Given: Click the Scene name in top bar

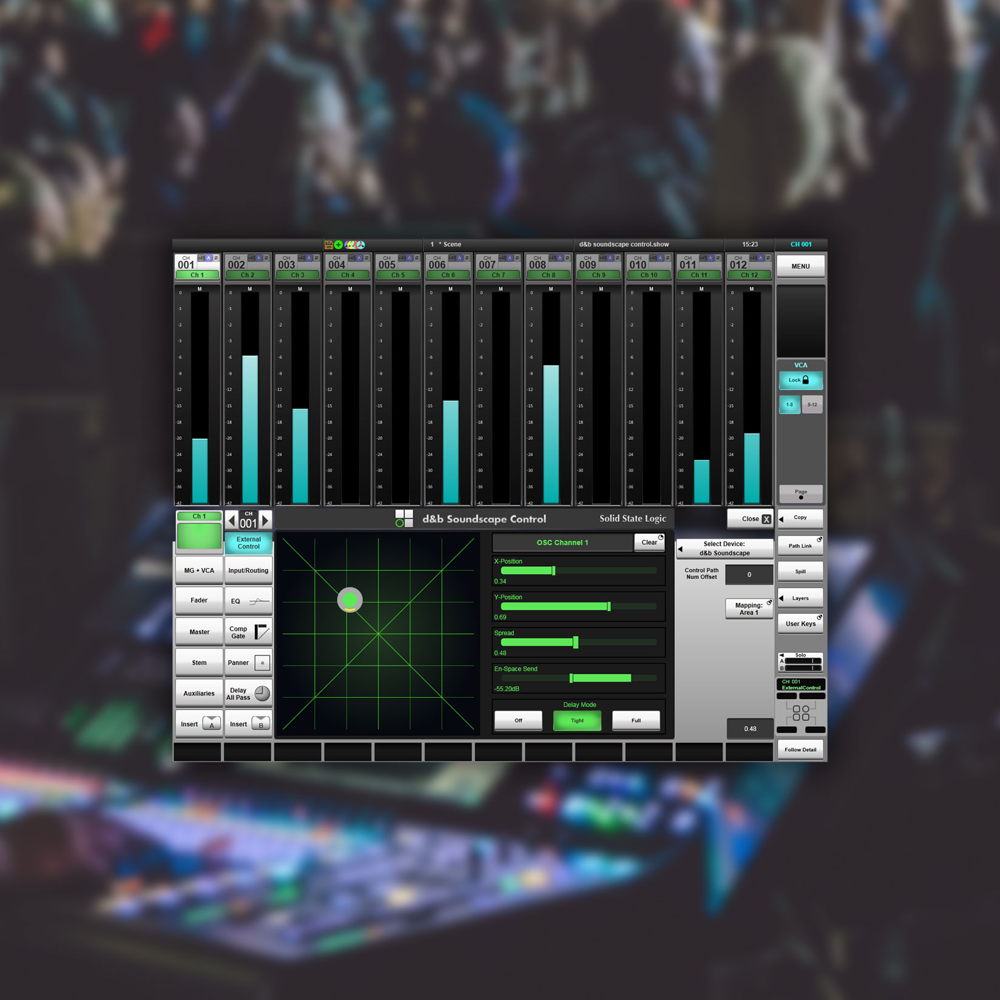Looking at the screenshot, I should point(452,244).
